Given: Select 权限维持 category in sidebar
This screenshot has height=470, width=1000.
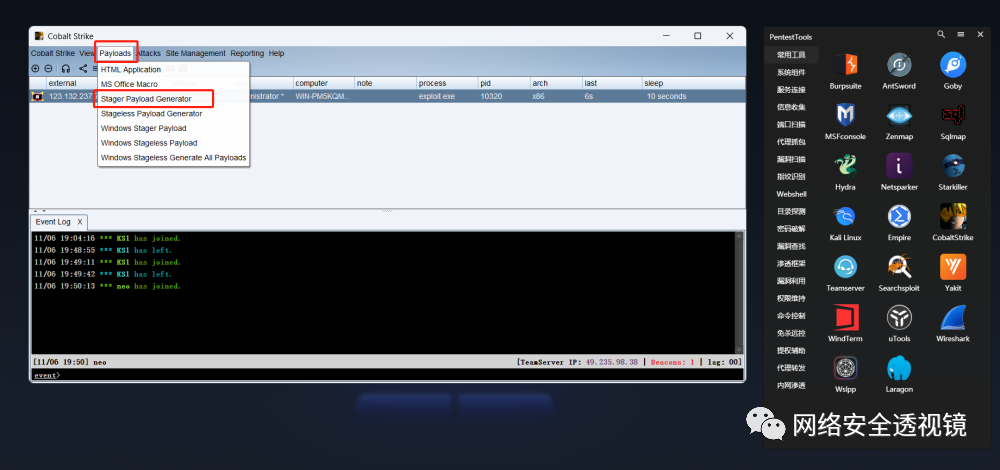Looking at the screenshot, I should 791,298.
